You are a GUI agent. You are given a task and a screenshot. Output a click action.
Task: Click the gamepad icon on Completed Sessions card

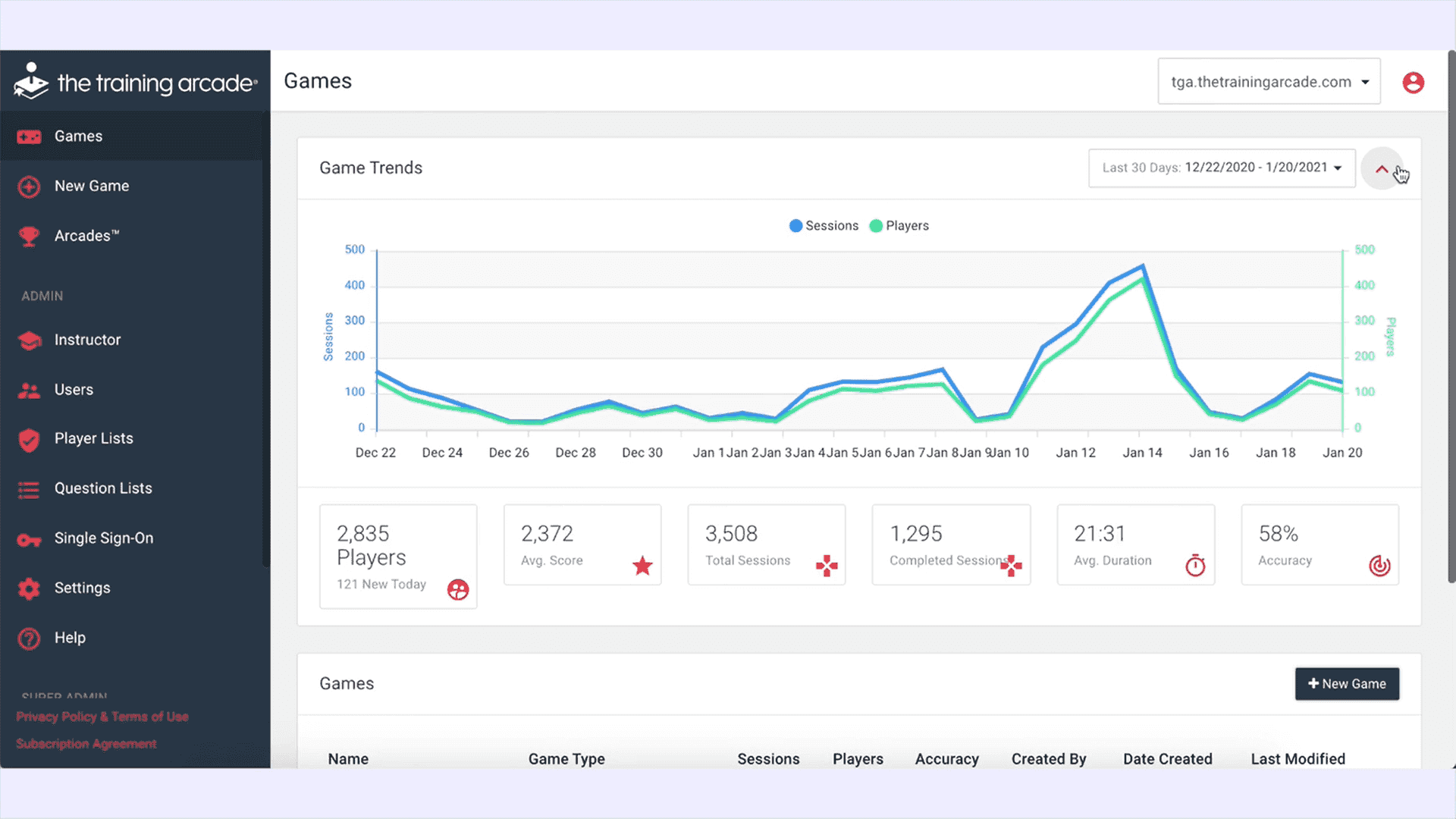point(1012,565)
